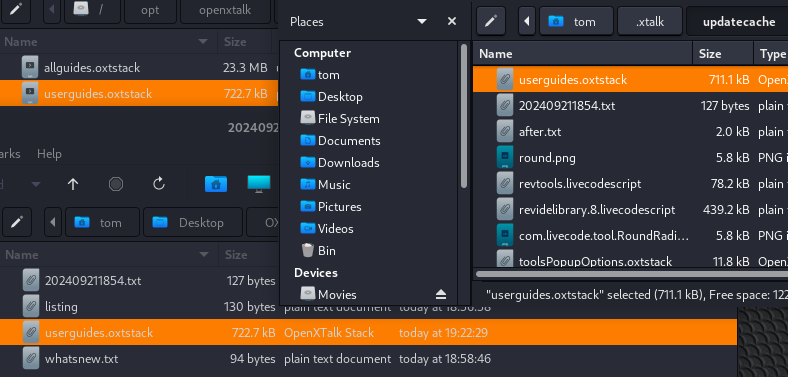The height and width of the screenshot is (377, 788).
Task: Open Pictures in Places sidebar
Action: (331, 207)
